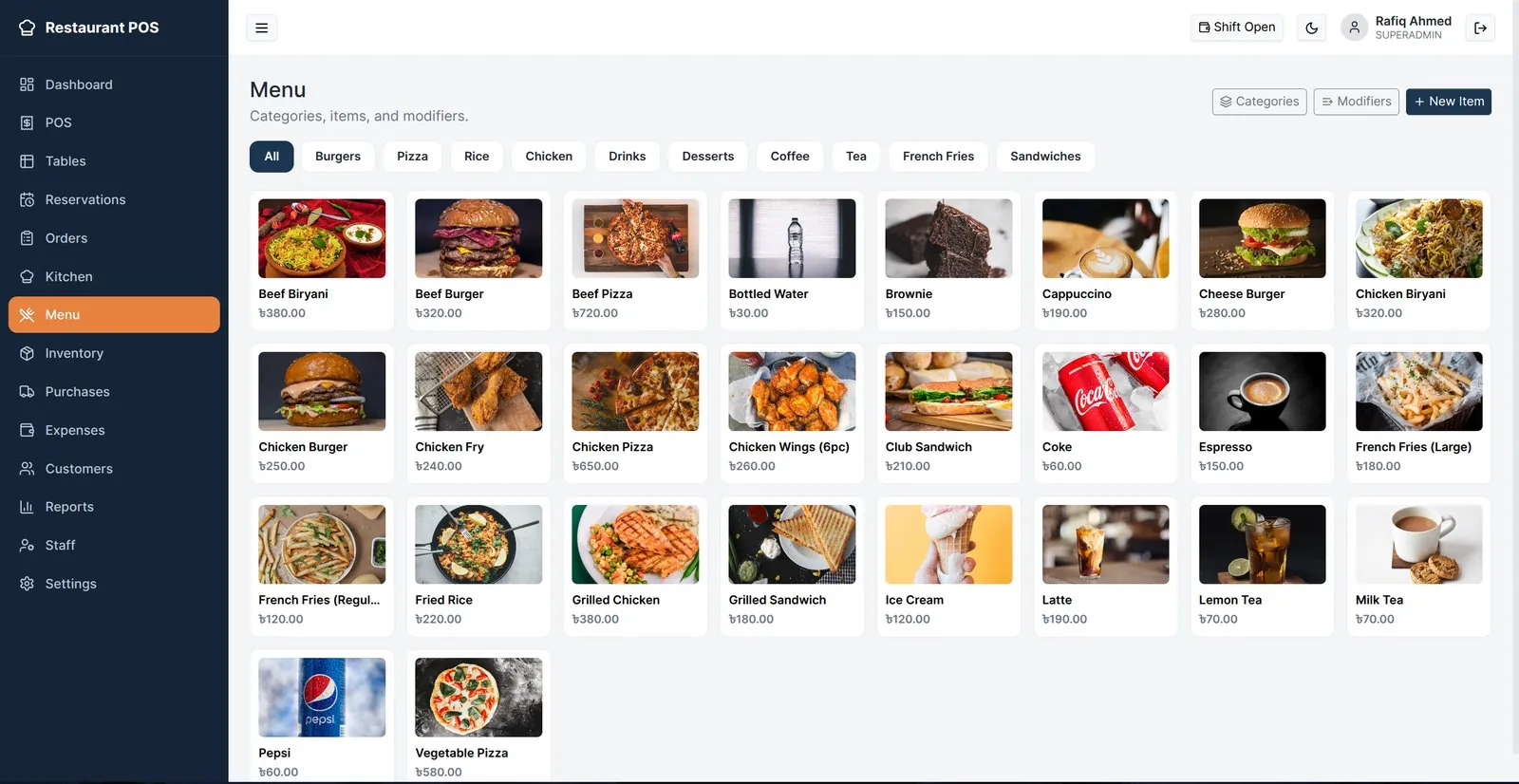
Task: Filter menu by Desserts
Action: (x=708, y=157)
